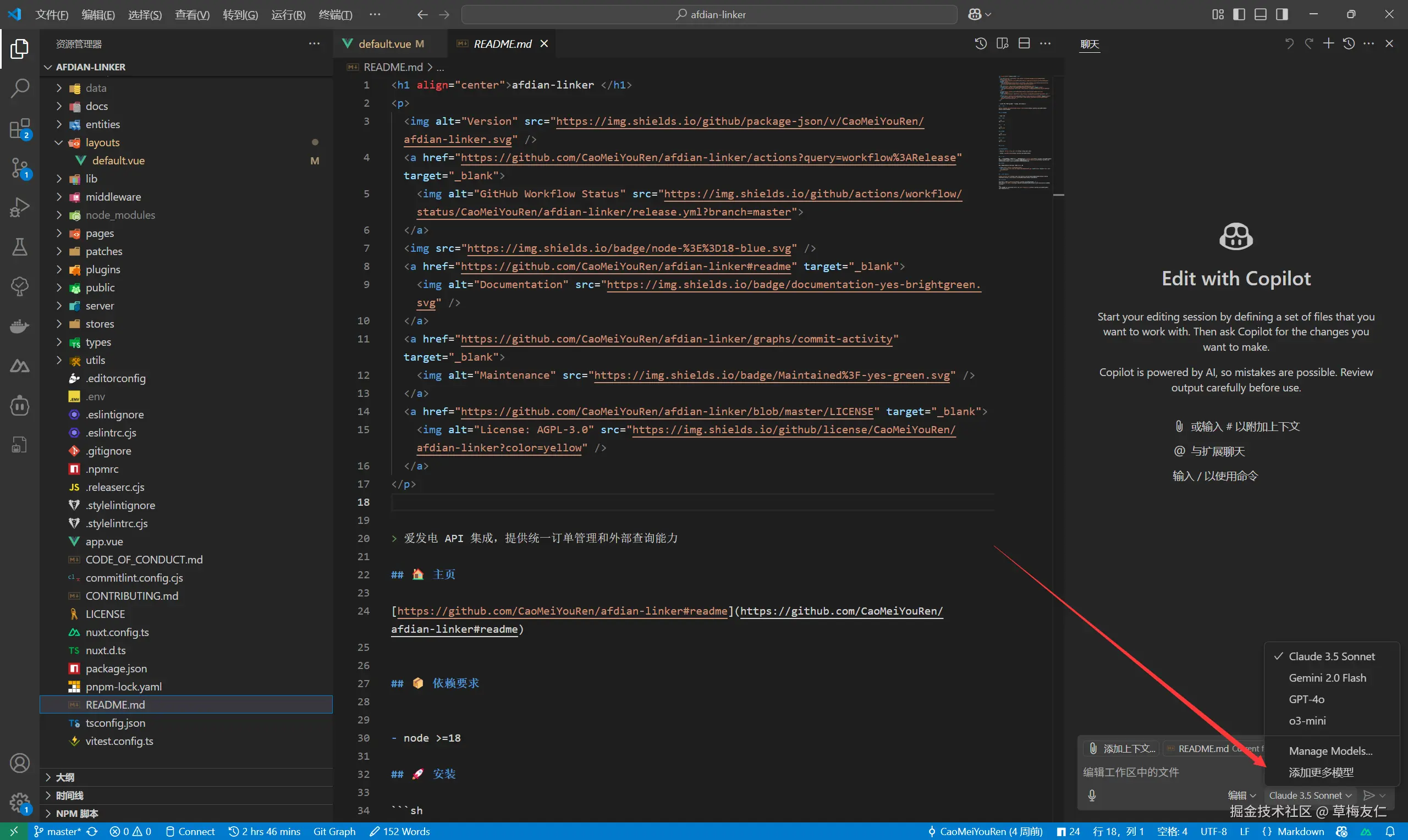Click Manage Models... menu entry
1408x840 pixels.
(x=1332, y=751)
